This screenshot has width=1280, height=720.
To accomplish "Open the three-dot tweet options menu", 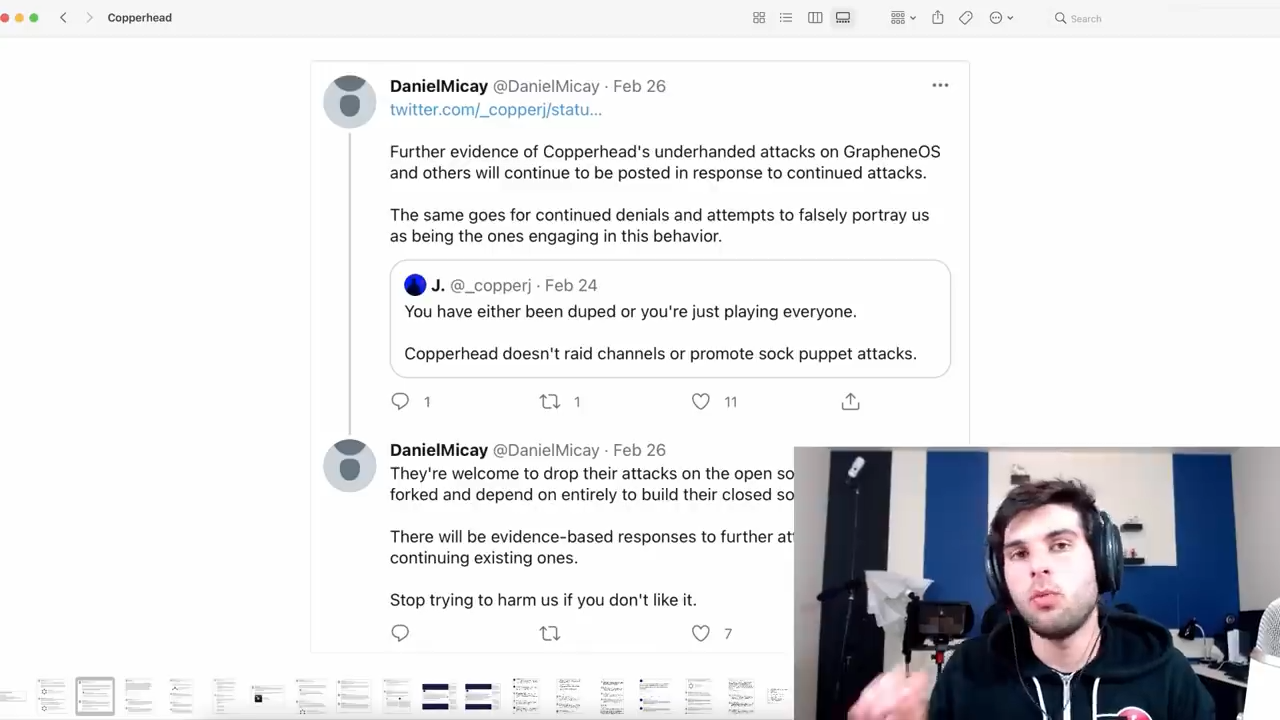I will 940,85.
